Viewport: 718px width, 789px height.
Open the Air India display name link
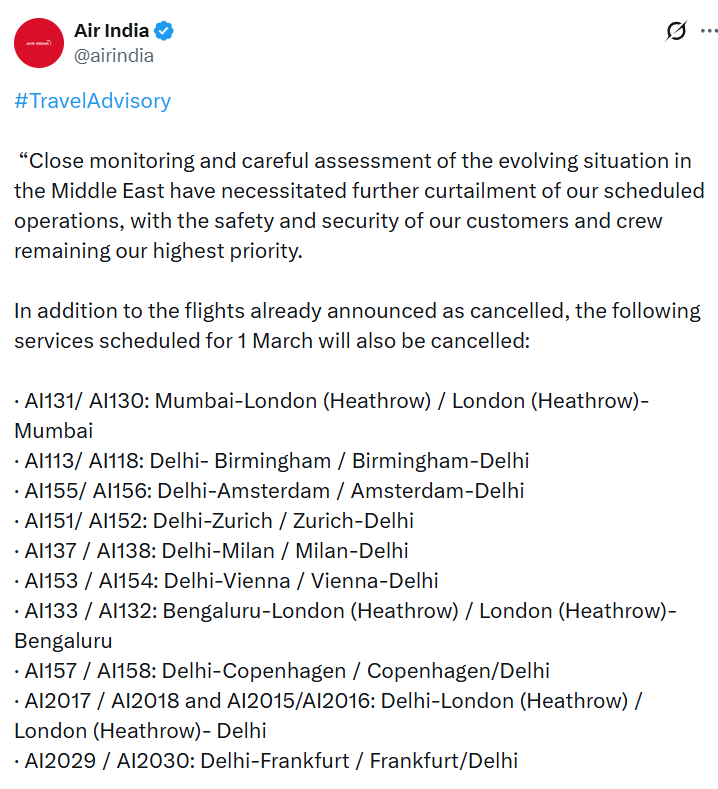[x=111, y=31]
